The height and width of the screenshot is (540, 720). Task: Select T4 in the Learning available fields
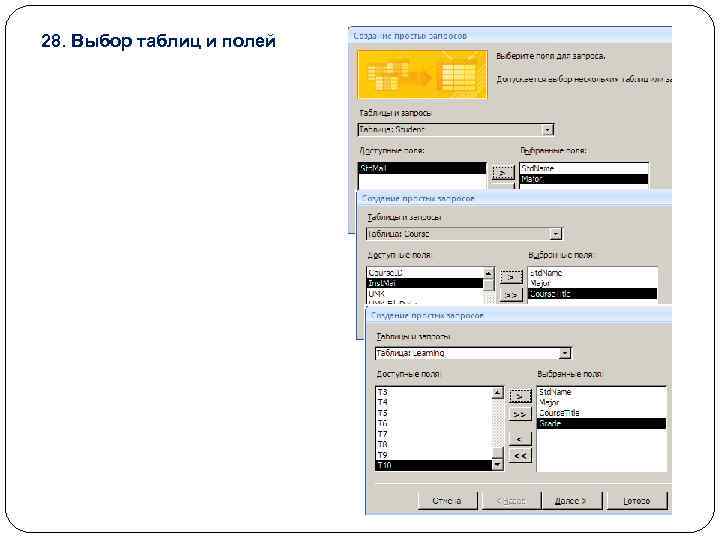[x=433, y=402]
